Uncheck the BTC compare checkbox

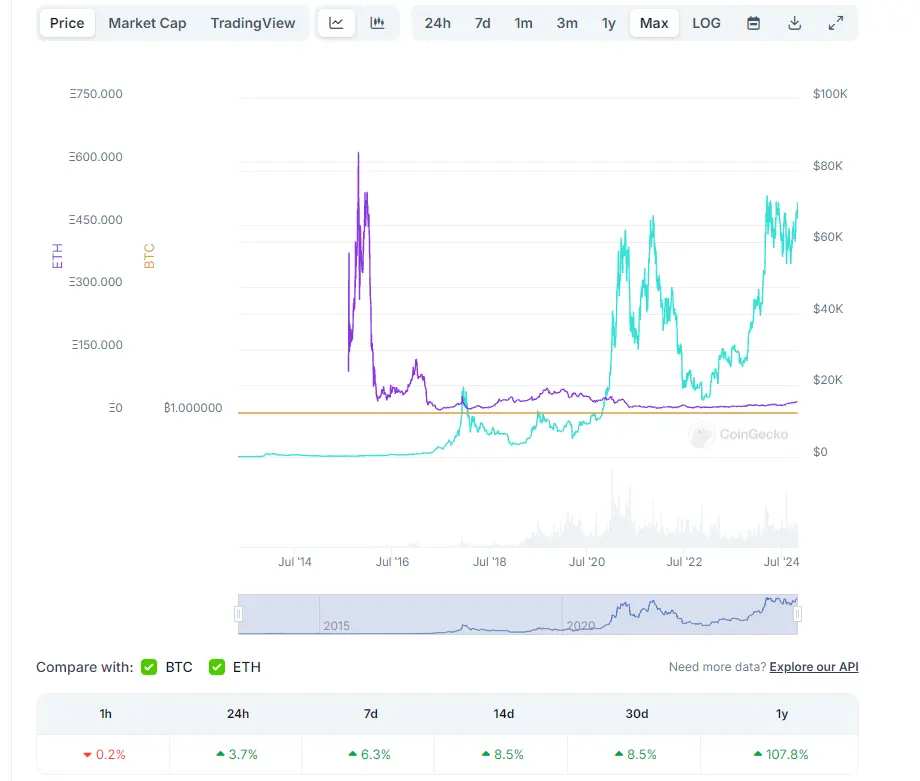tap(149, 667)
